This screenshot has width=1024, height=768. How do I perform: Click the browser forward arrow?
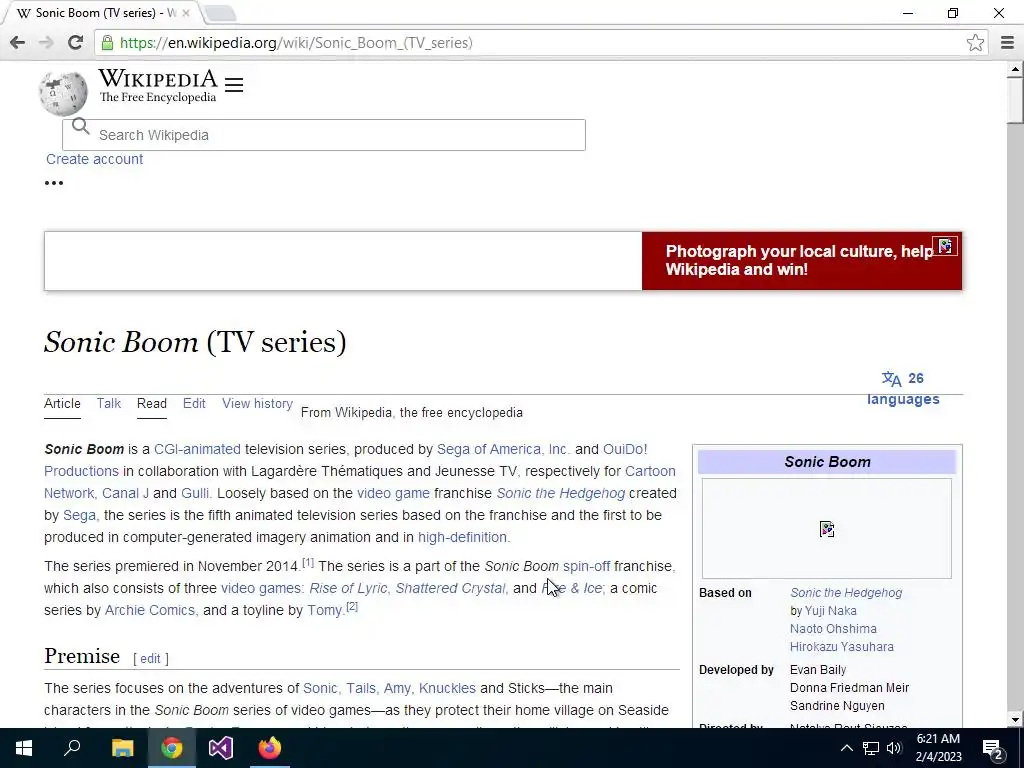pyautogui.click(x=46, y=43)
